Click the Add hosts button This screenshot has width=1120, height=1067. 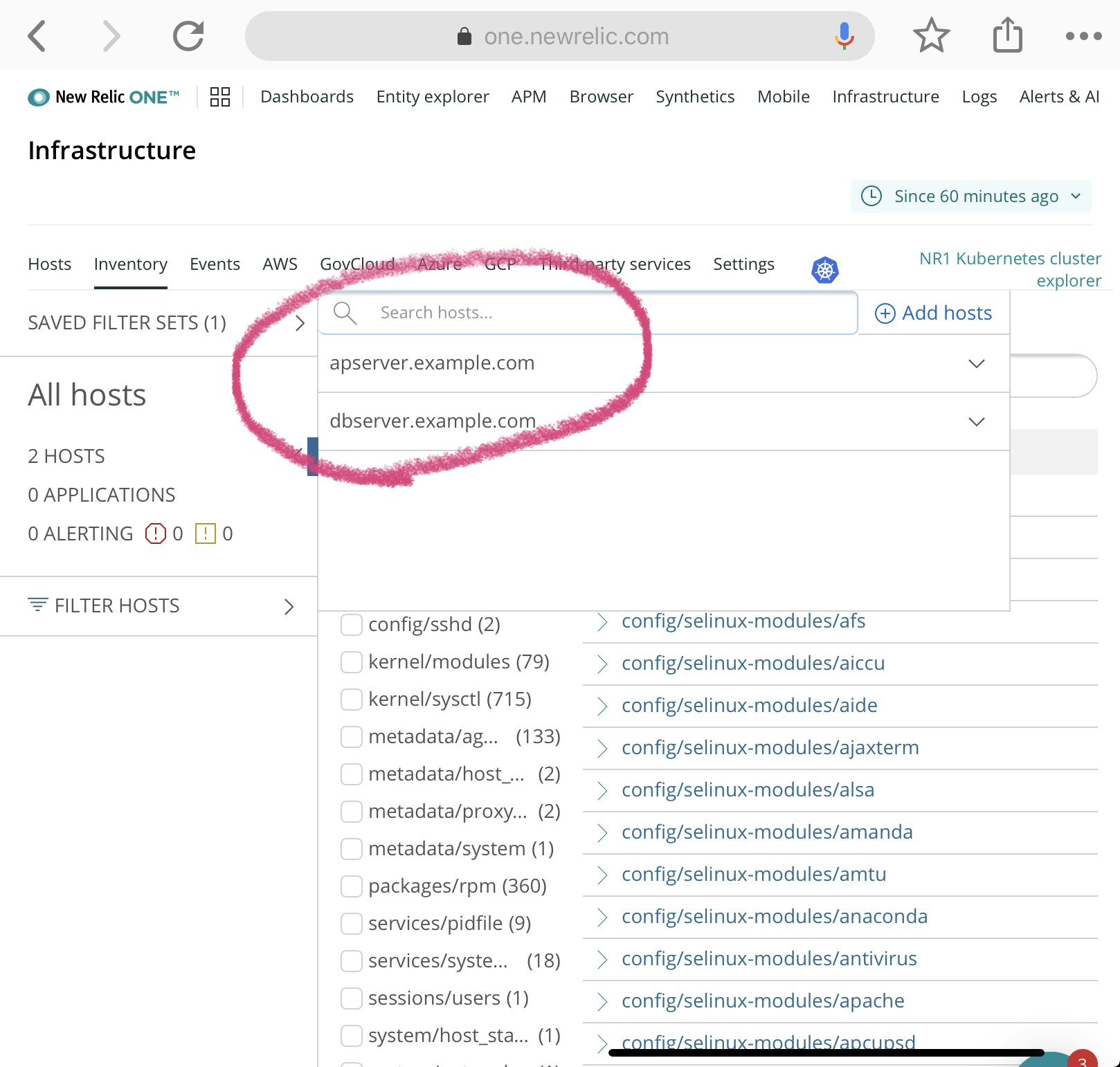933,313
